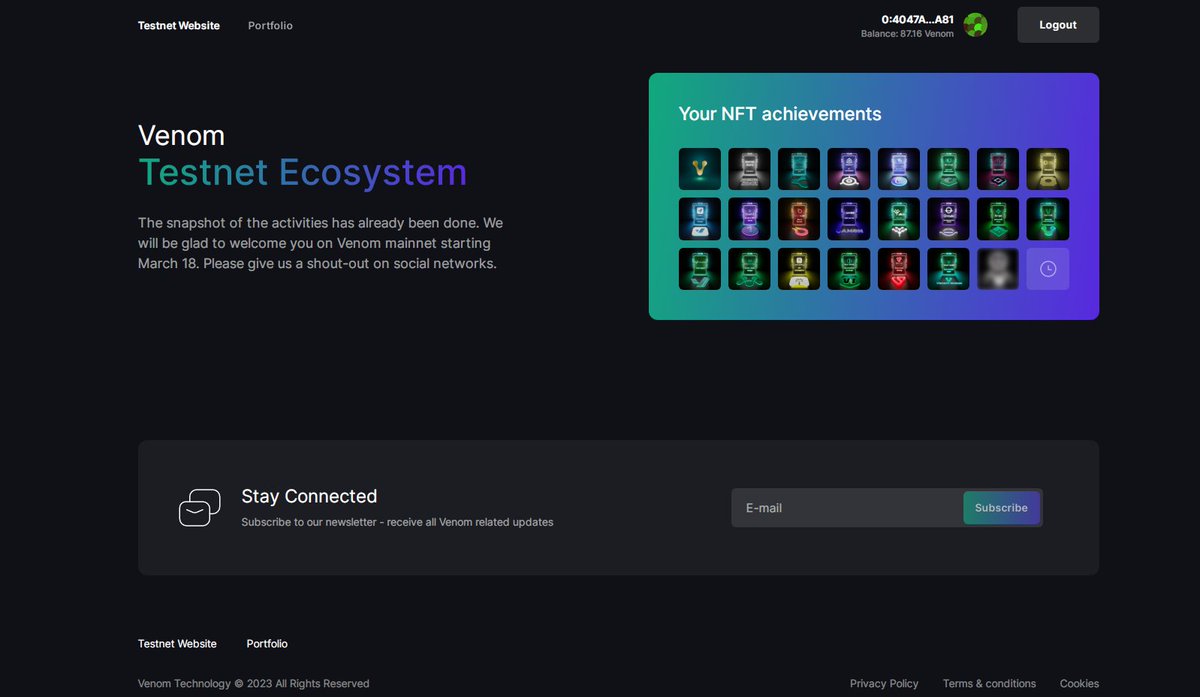Viewport: 1200px width, 697px height.
Task: Open the green NFT with white winged emblem
Action: pyautogui.click(x=898, y=219)
